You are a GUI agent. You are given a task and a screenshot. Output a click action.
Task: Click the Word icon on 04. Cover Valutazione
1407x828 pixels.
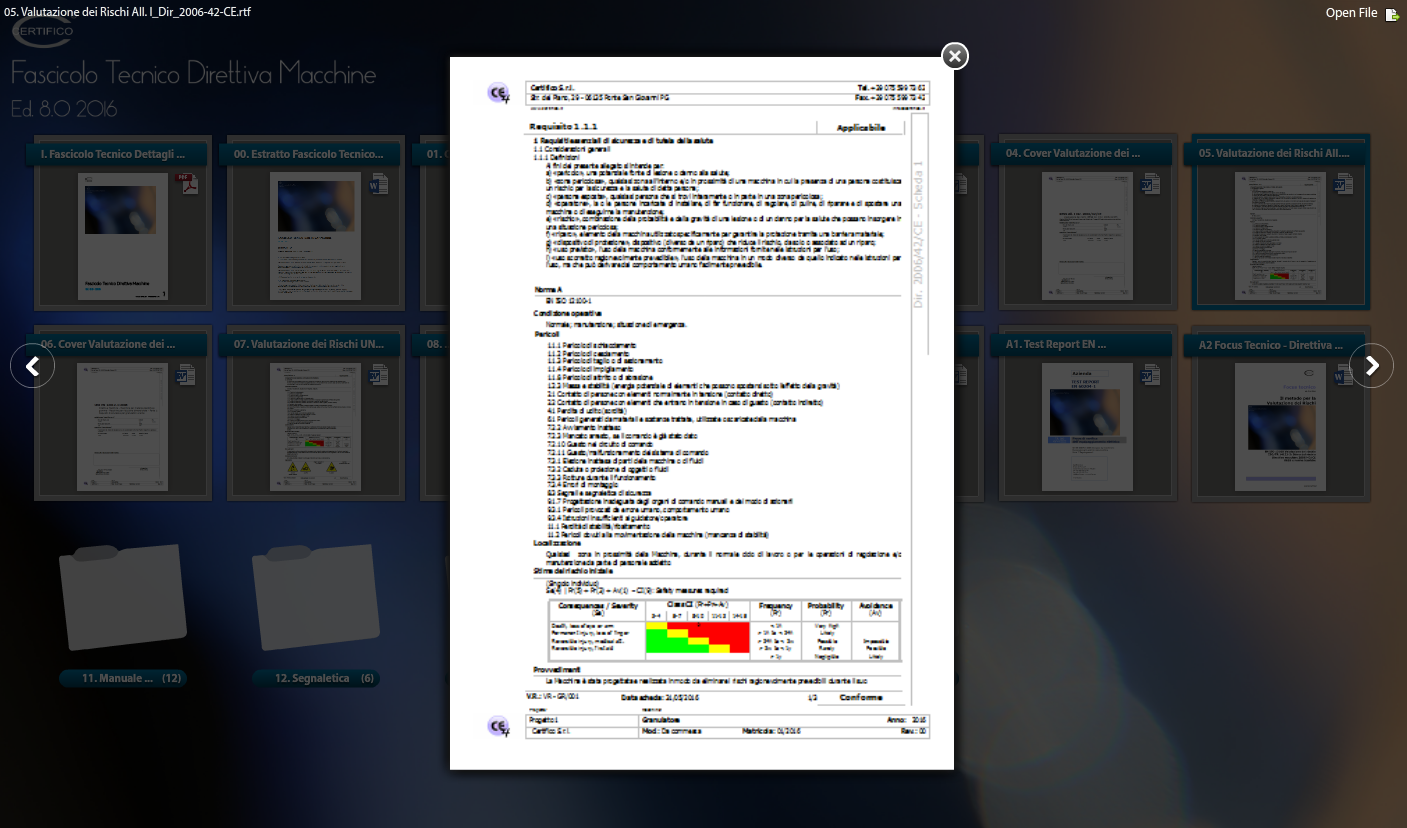coord(1151,184)
